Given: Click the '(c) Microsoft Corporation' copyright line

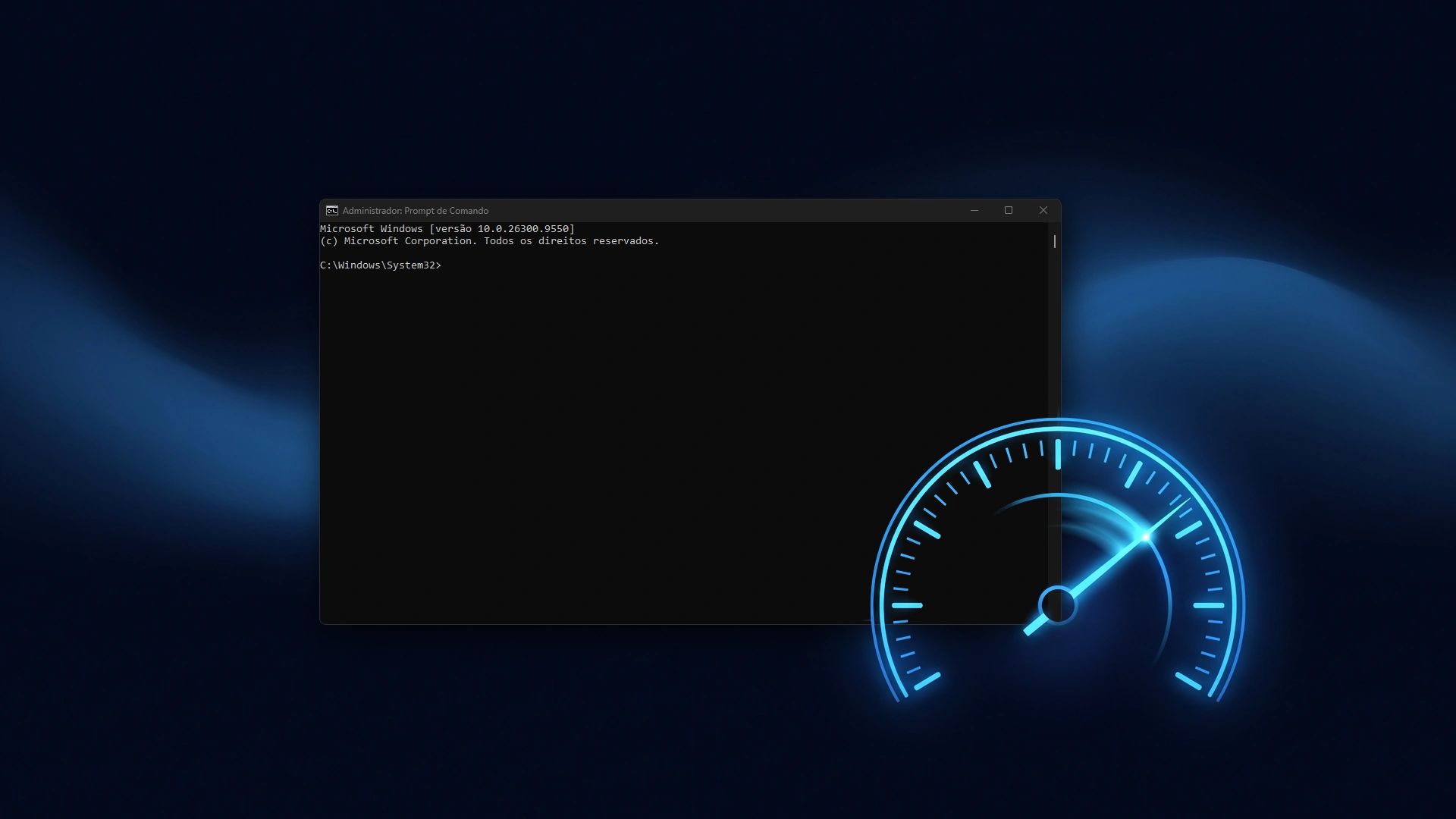Looking at the screenshot, I should 490,241.
